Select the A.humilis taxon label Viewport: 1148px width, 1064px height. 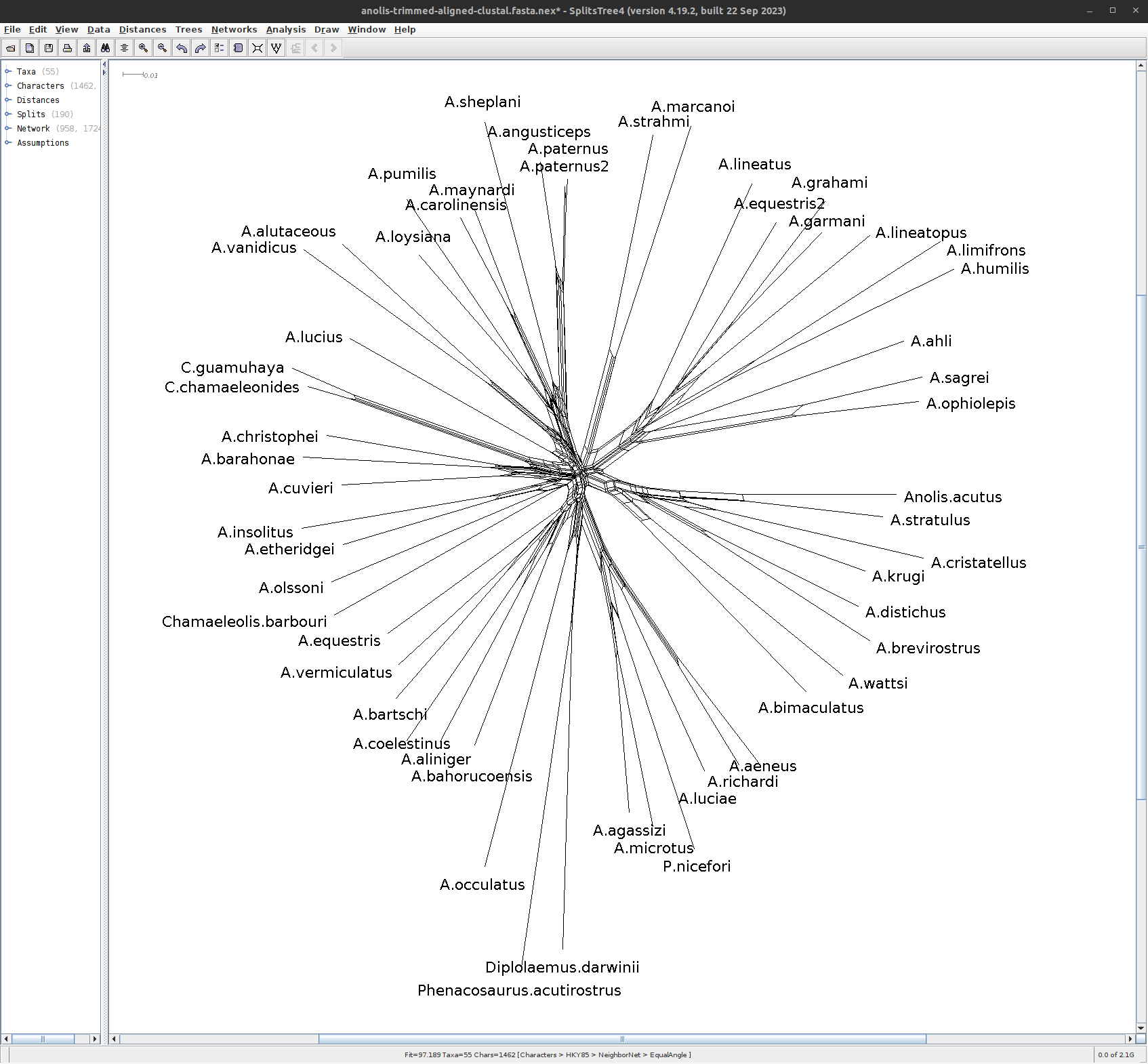coord(995,268)
